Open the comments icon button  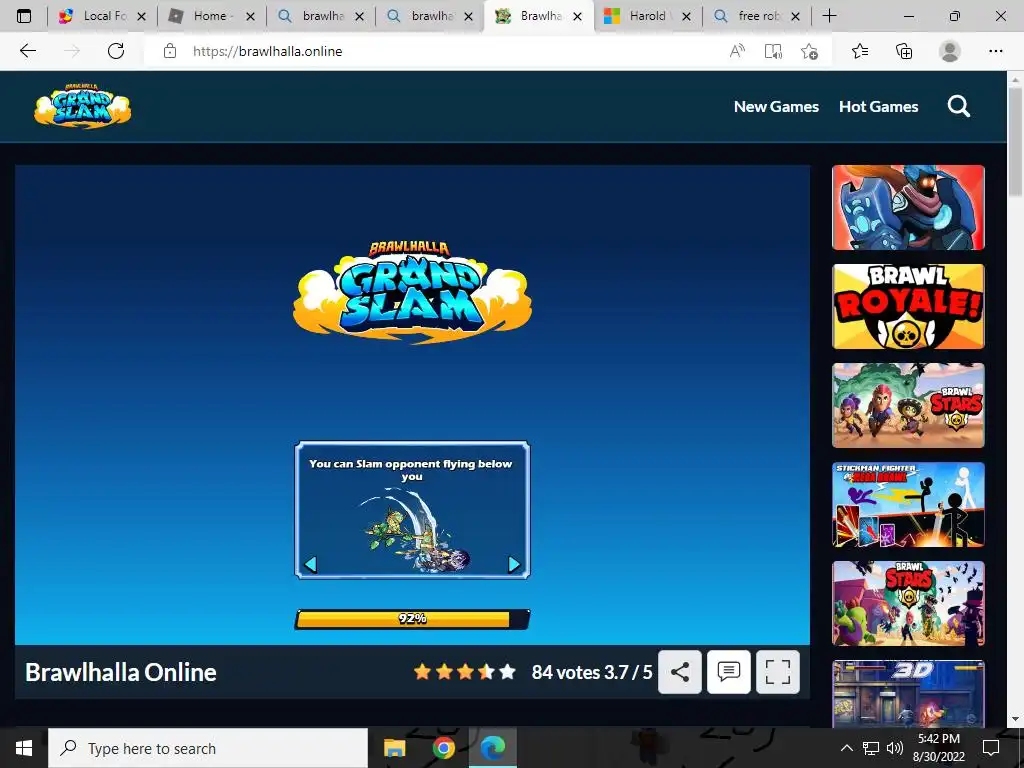pos(729,672)
